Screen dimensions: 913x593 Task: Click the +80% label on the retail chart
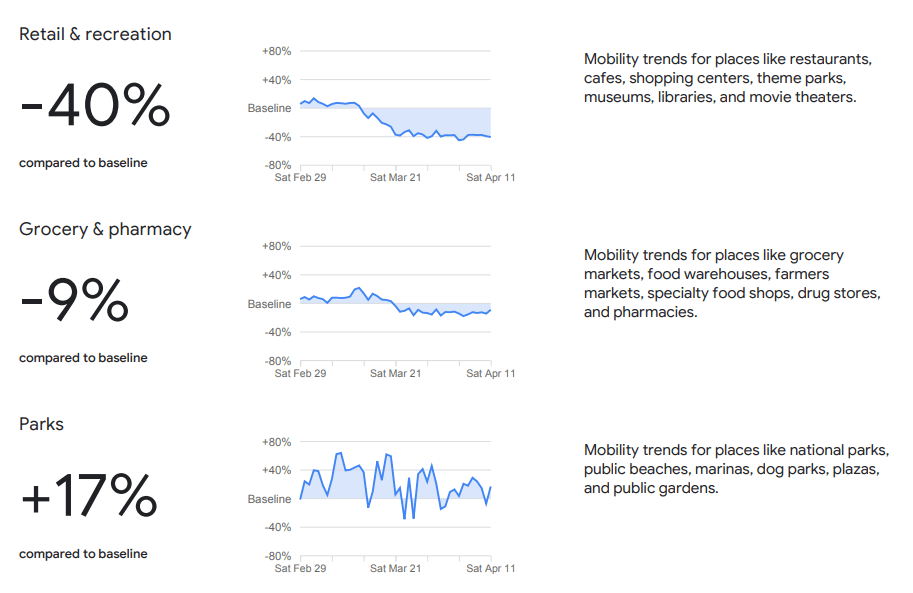click(x=276, y=51)
